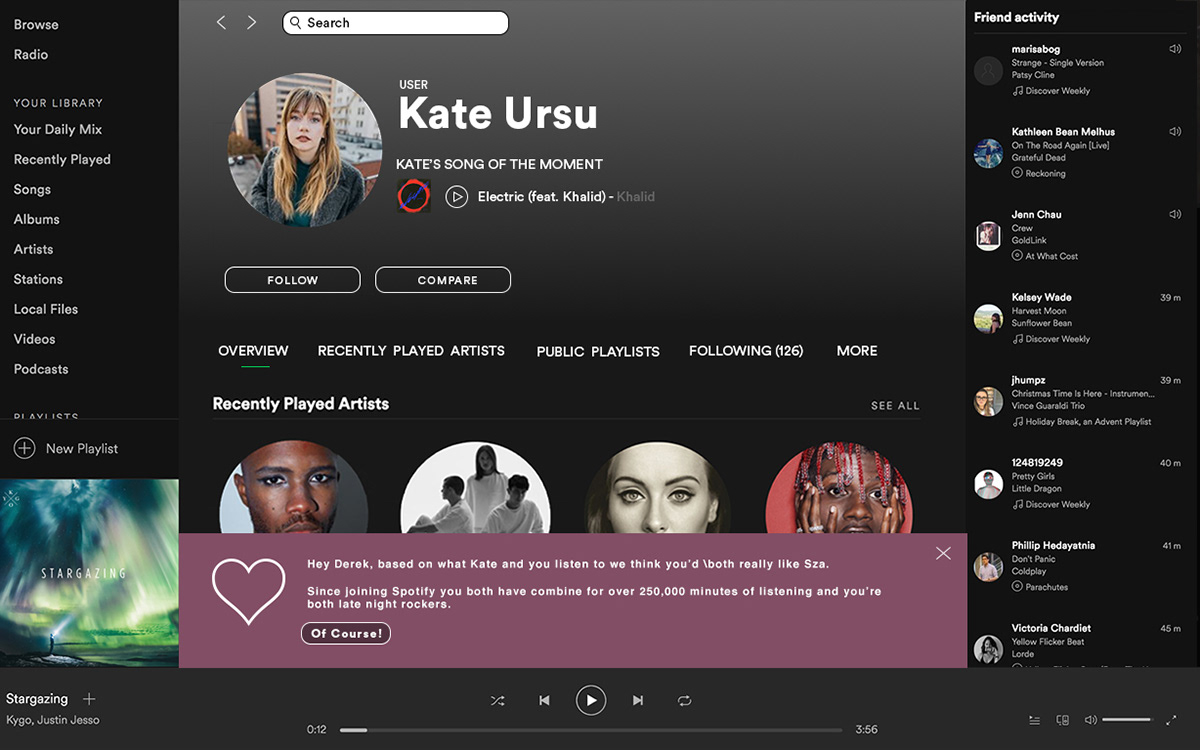This screenshot has width=1200, height=750.
Task: Open jhumpz avatar
Action: click(988, 402)
